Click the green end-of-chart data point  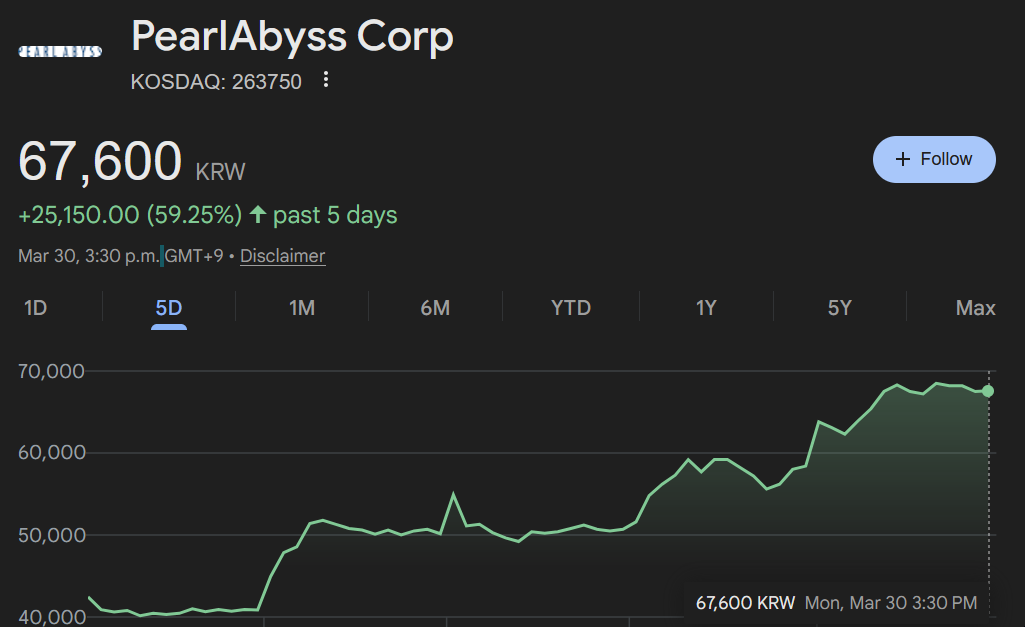pyautogui.click(x=988, y=391)
